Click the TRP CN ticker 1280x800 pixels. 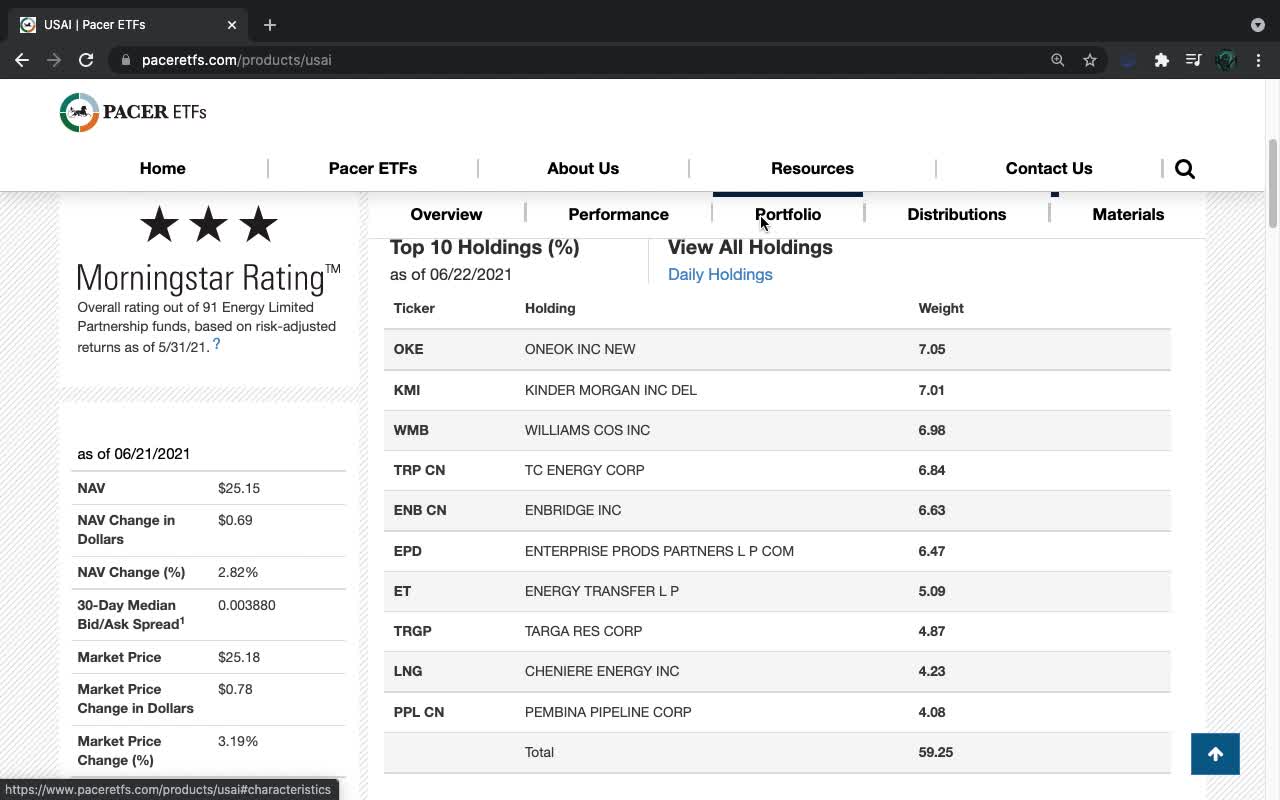pos(419,470)
